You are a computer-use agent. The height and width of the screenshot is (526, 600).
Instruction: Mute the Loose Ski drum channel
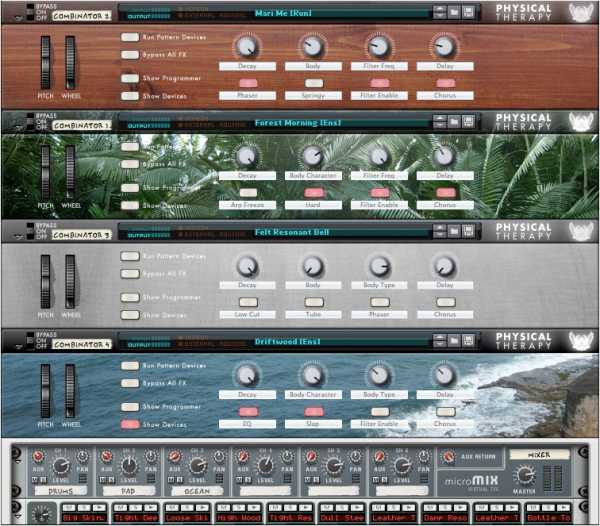[172, 508]
